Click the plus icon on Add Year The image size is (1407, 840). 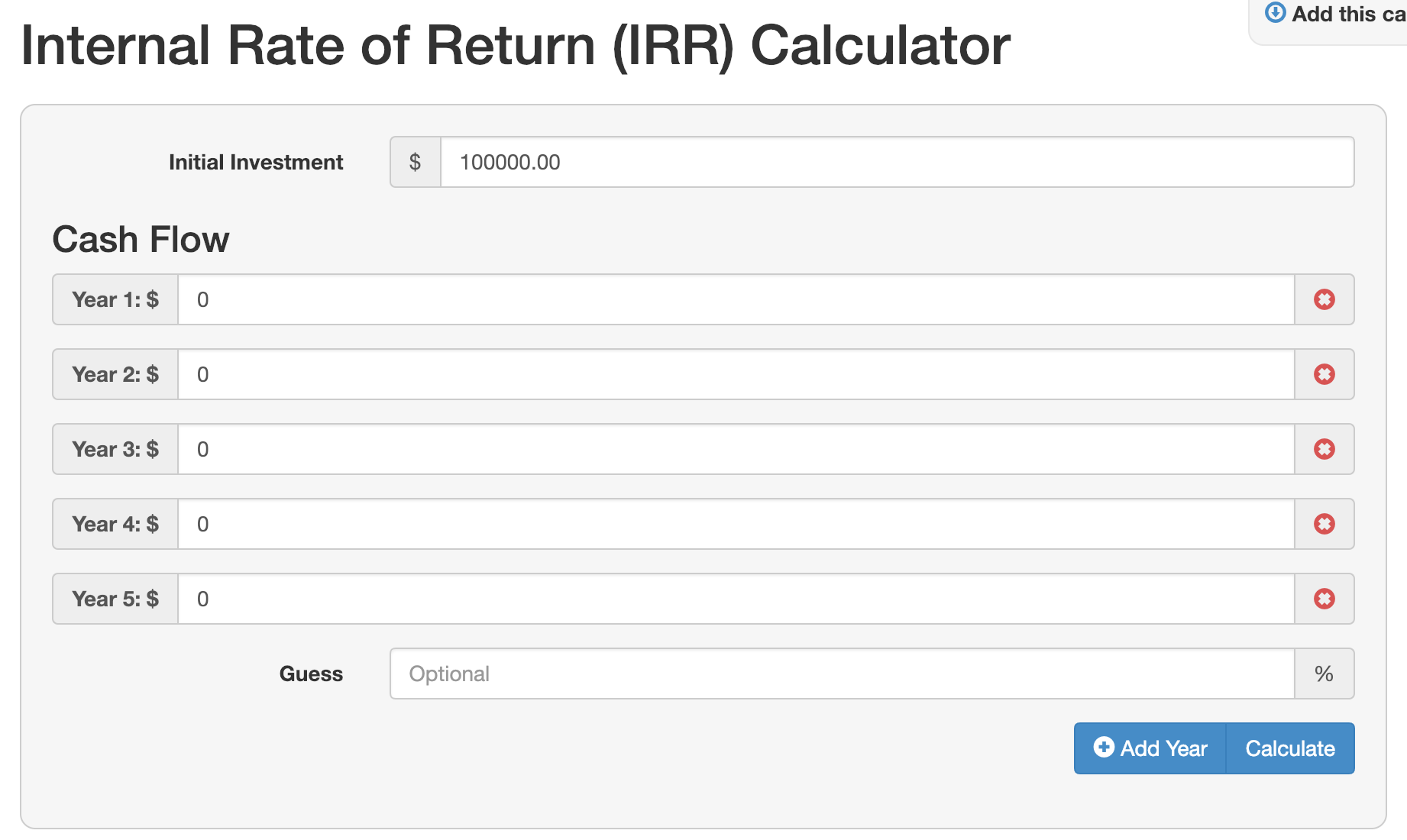[1104, 747]
